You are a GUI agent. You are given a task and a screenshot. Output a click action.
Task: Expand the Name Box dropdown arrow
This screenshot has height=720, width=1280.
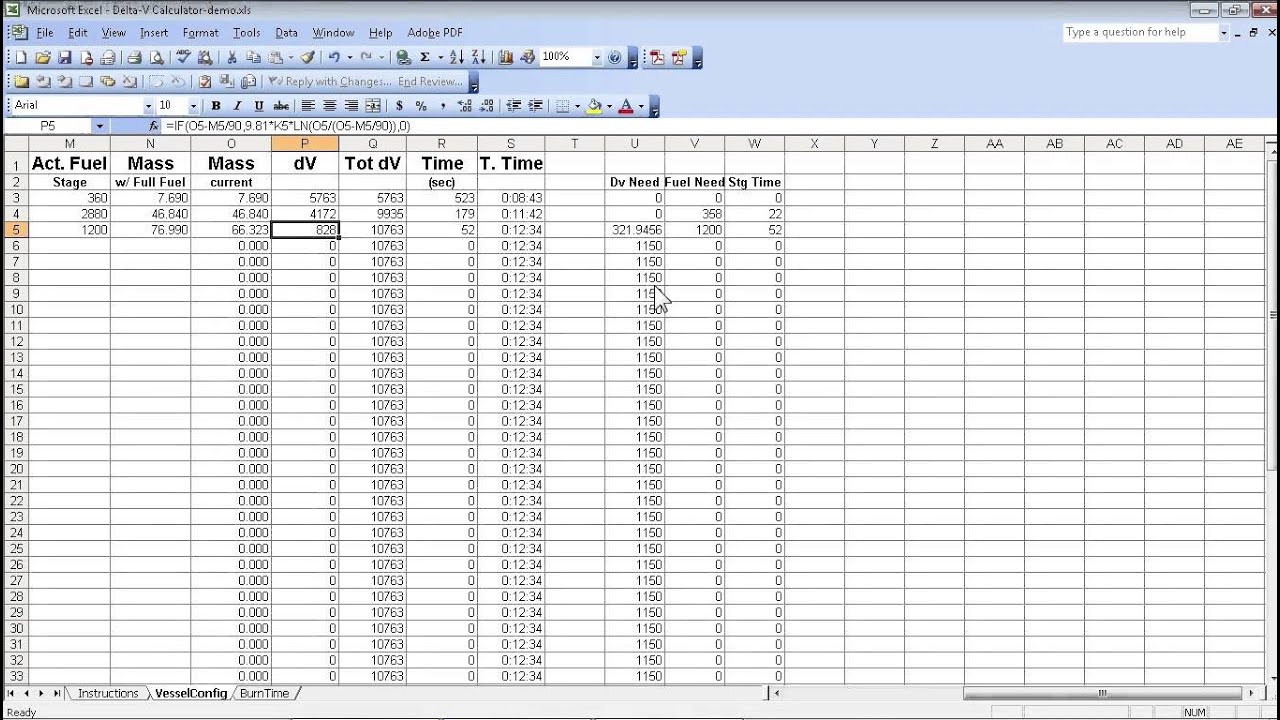point(98,126)
